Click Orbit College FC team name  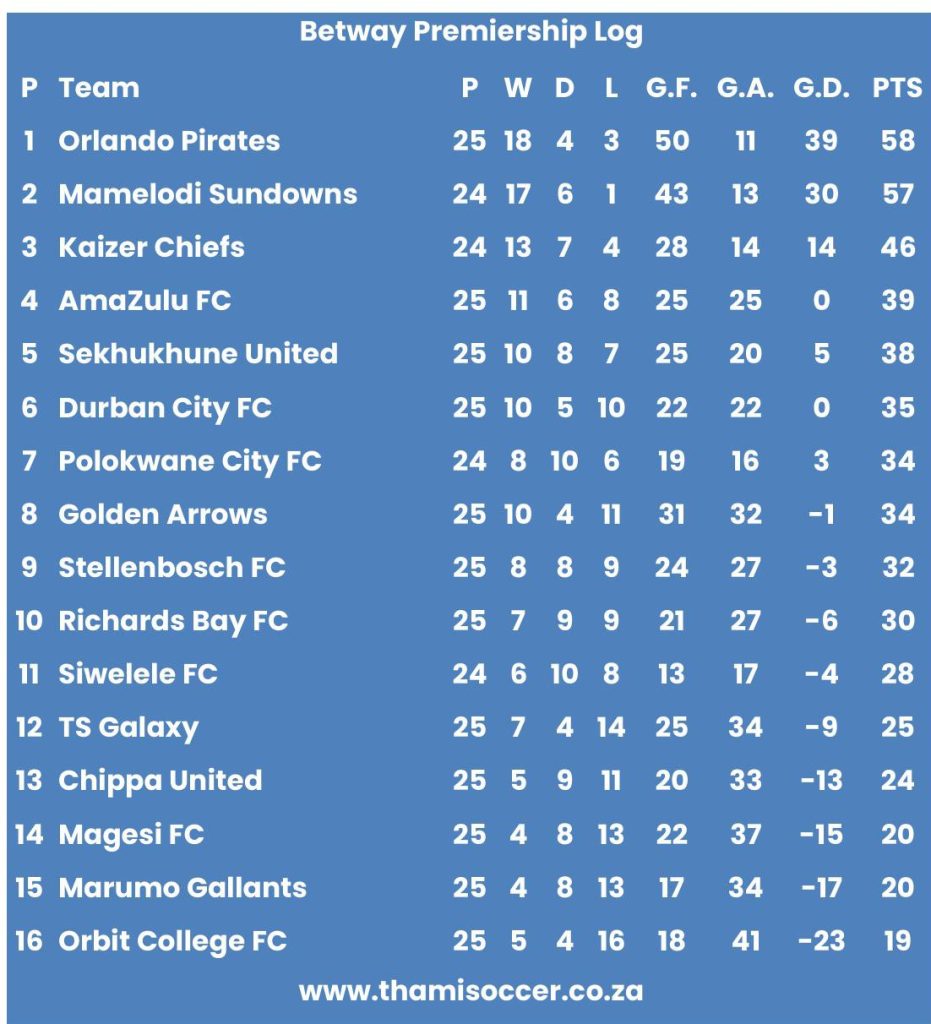[172, 940]
